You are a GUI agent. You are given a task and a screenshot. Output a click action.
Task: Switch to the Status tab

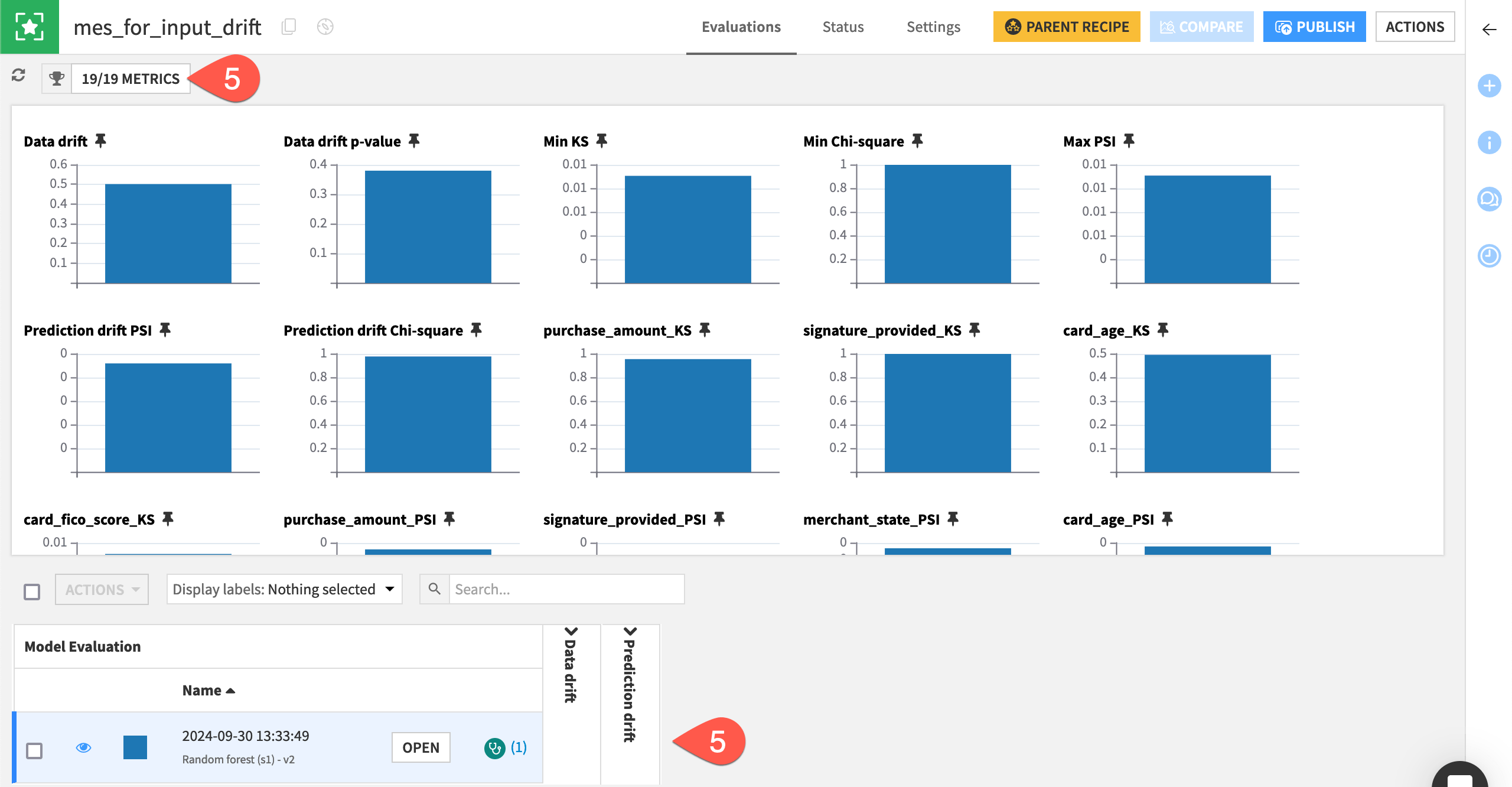coord(843,27)
